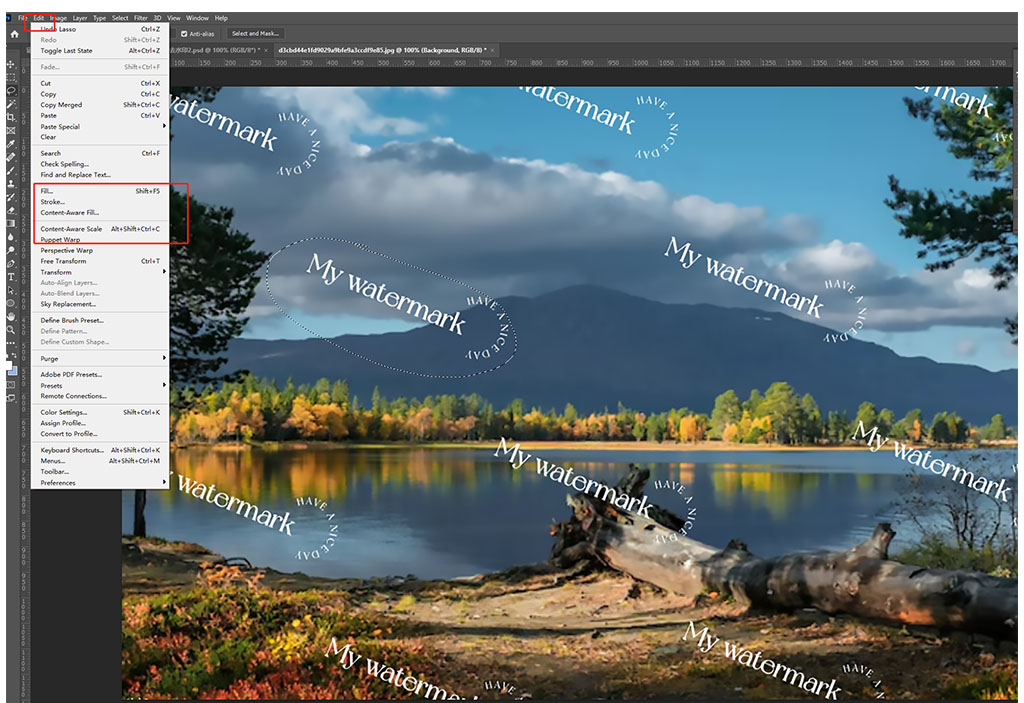Choose Free Transform menu item
Viewport: 1024px width, 703px height.
click(100, 261)
